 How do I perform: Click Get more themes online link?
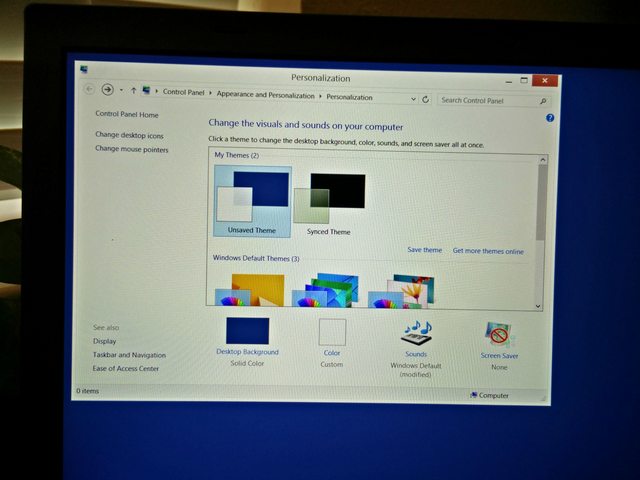click(488, 251)
